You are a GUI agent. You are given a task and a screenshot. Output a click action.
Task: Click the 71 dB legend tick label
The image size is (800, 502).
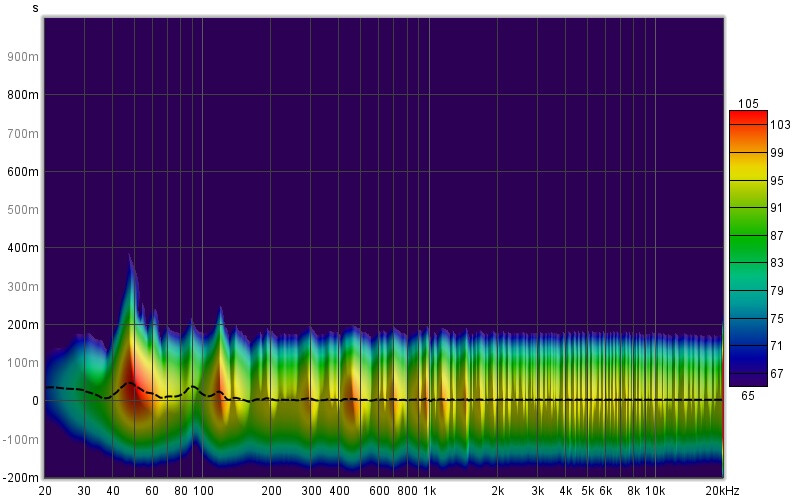[x=777, y=346]
